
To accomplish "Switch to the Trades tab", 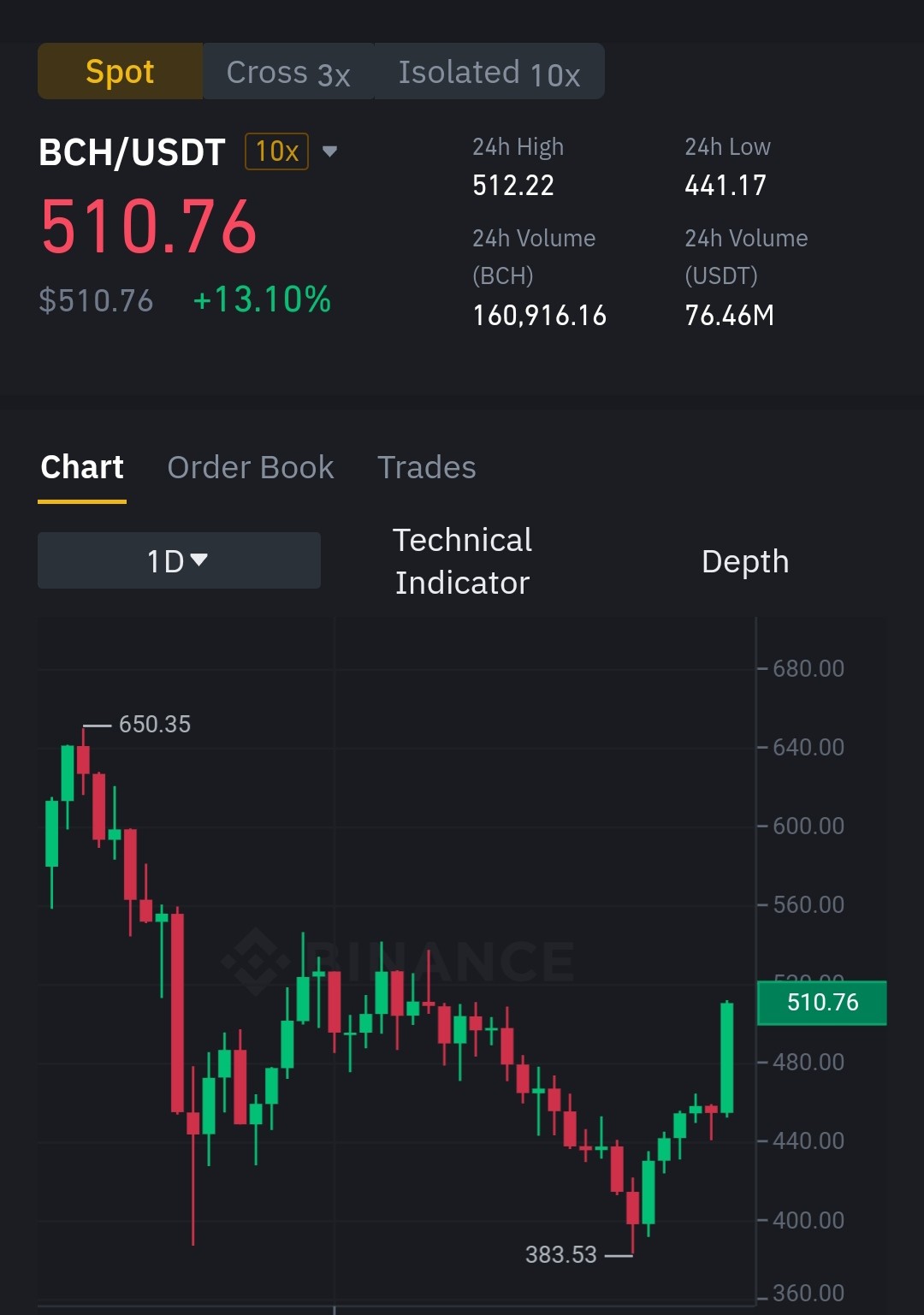I will (426, 468).
